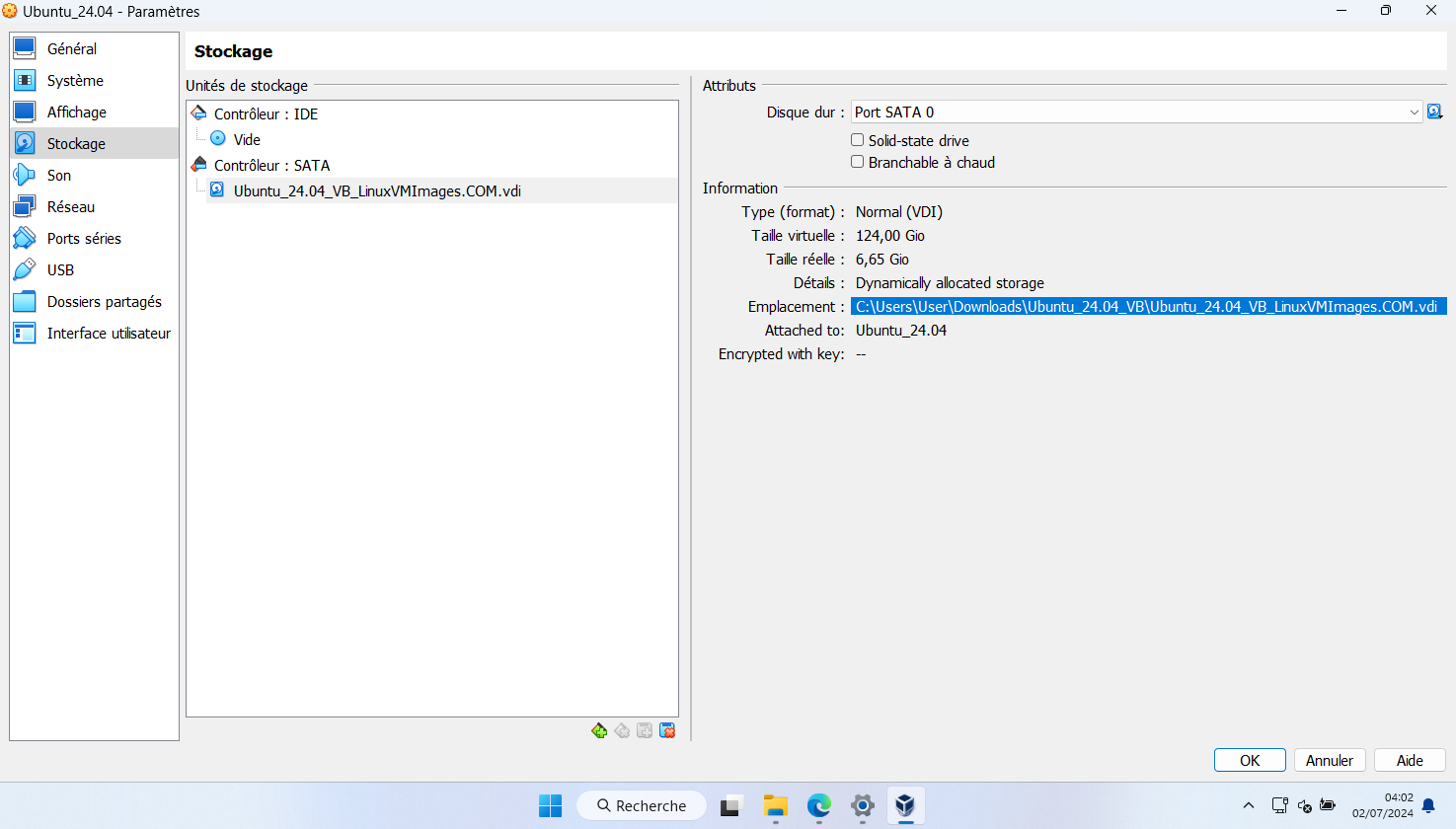
Task: Click the muted volume tray icon
Action: coord(1304,805)
